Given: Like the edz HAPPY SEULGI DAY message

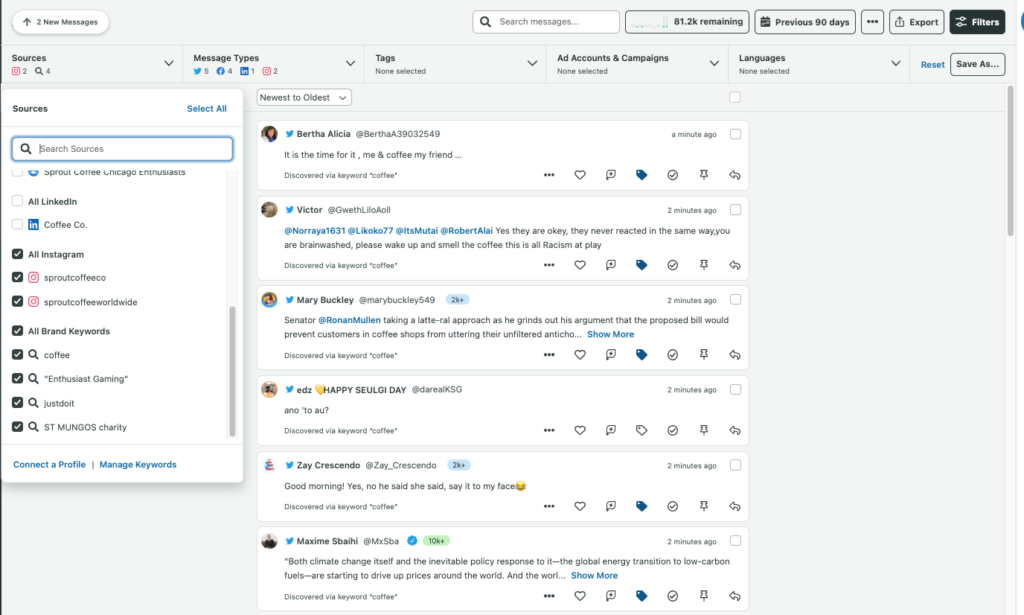Looking at the screenshot, I should click(580, 430).
